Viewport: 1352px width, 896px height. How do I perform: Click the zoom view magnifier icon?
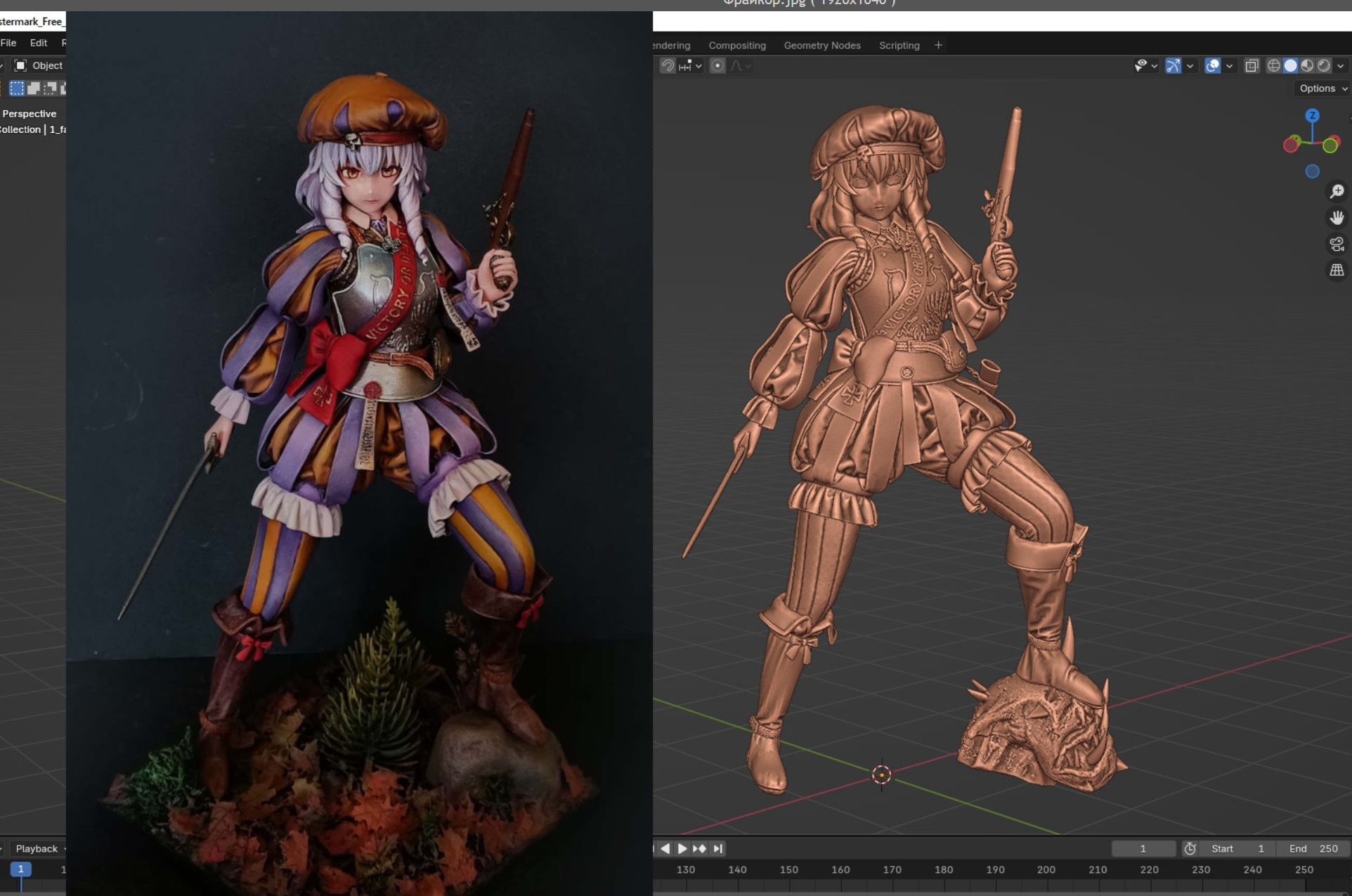tap(1337, 191)
